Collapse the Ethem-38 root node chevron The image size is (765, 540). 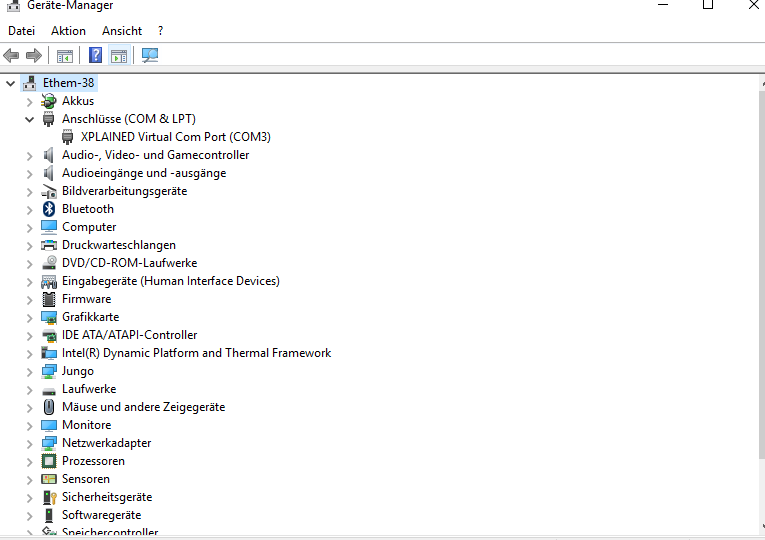click(x=10, y=83)
